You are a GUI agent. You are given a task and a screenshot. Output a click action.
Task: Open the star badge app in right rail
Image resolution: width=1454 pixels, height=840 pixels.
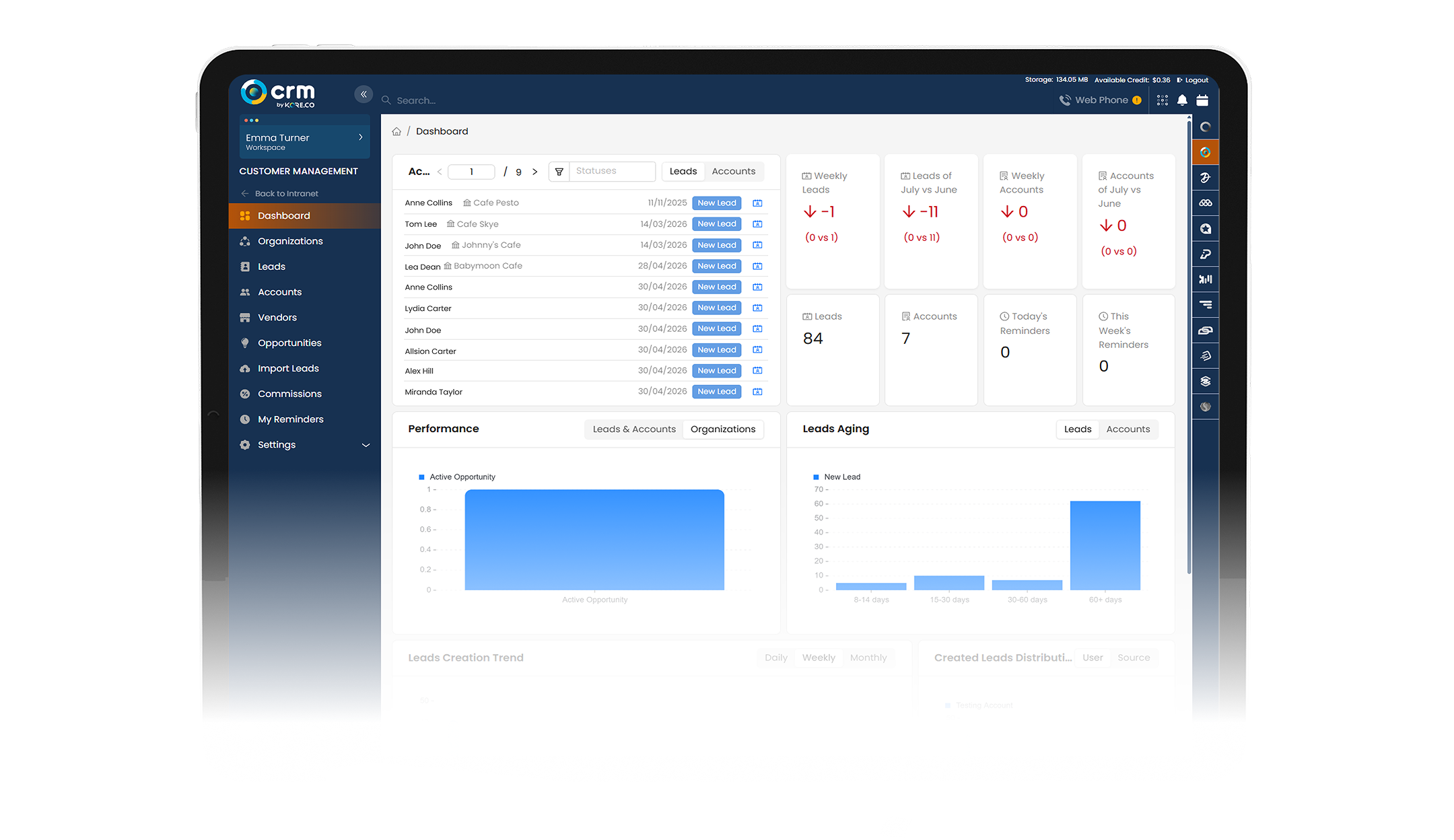(1205, 229)
